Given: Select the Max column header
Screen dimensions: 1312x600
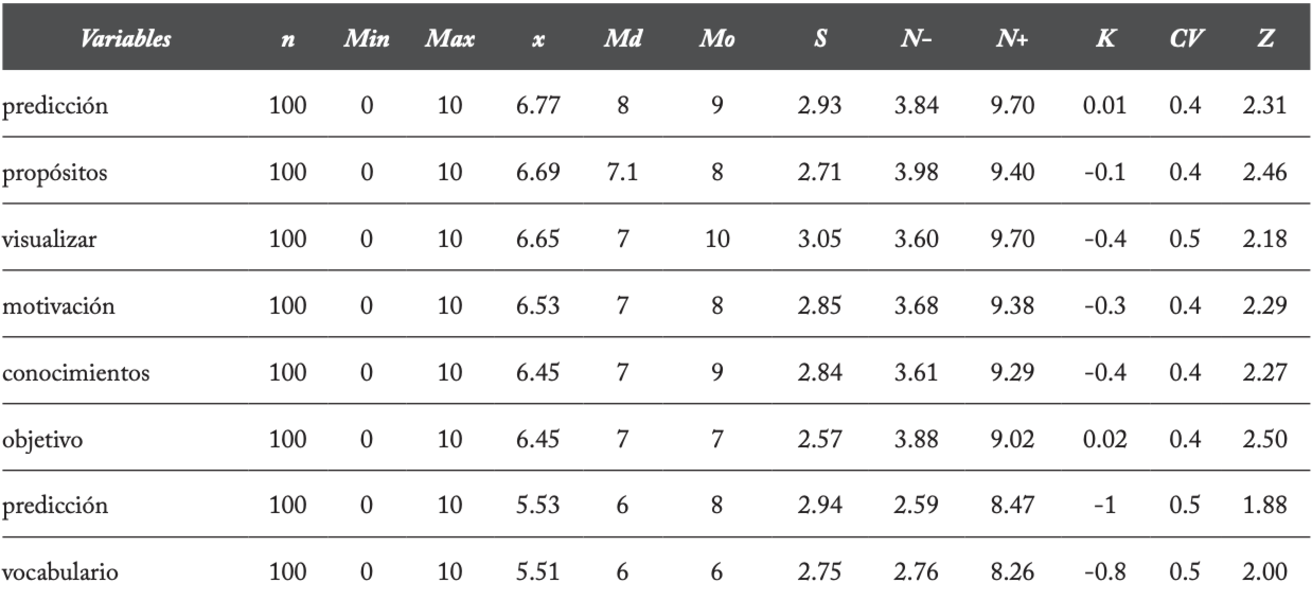Looking at the screenshot, I should click(448, 41).
